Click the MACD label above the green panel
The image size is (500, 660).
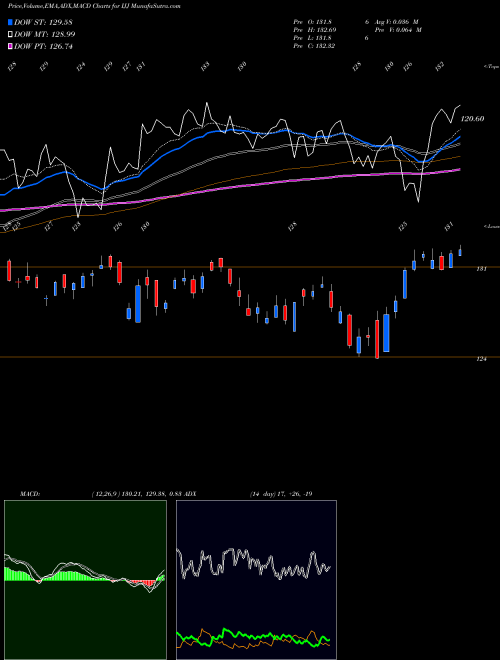tap(30, 494)
